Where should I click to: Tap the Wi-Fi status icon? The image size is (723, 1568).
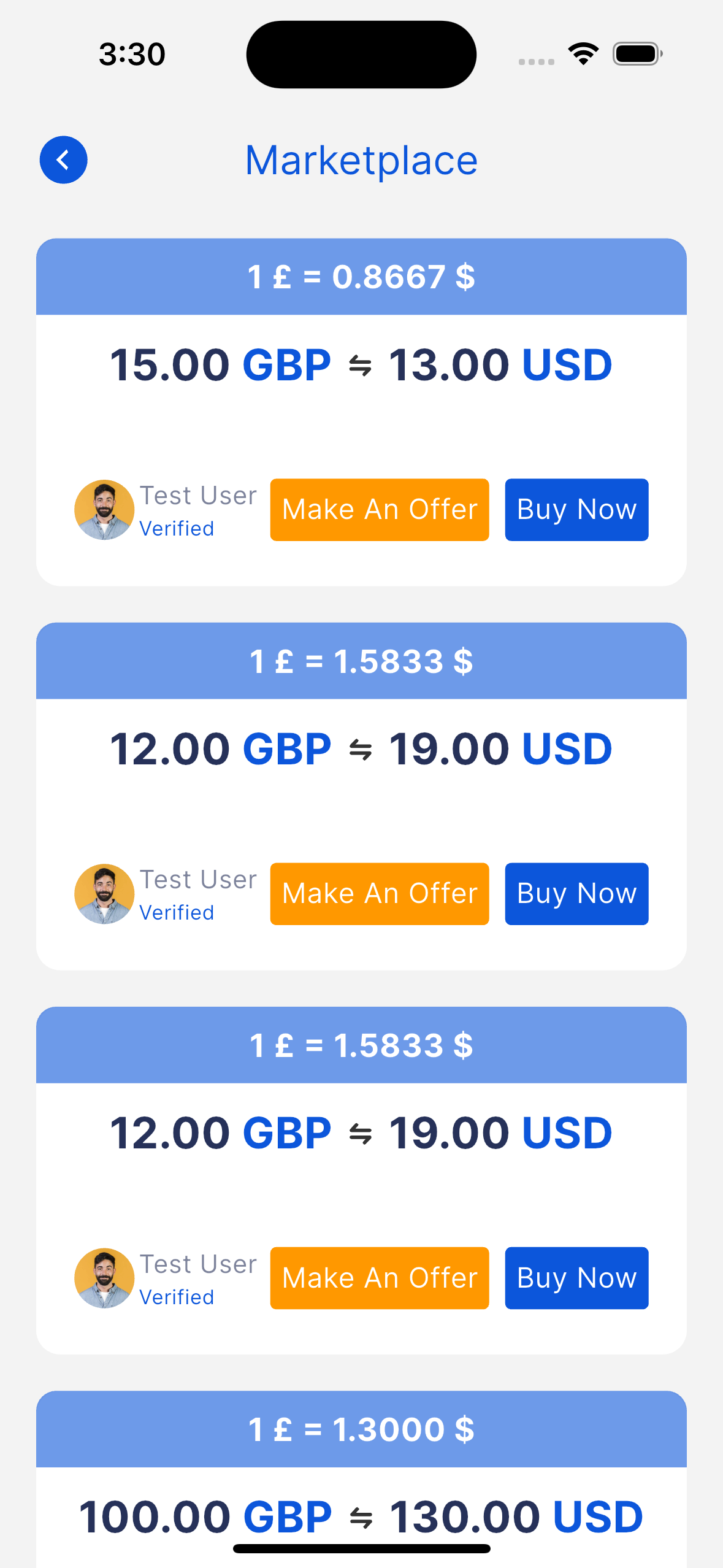583,54
